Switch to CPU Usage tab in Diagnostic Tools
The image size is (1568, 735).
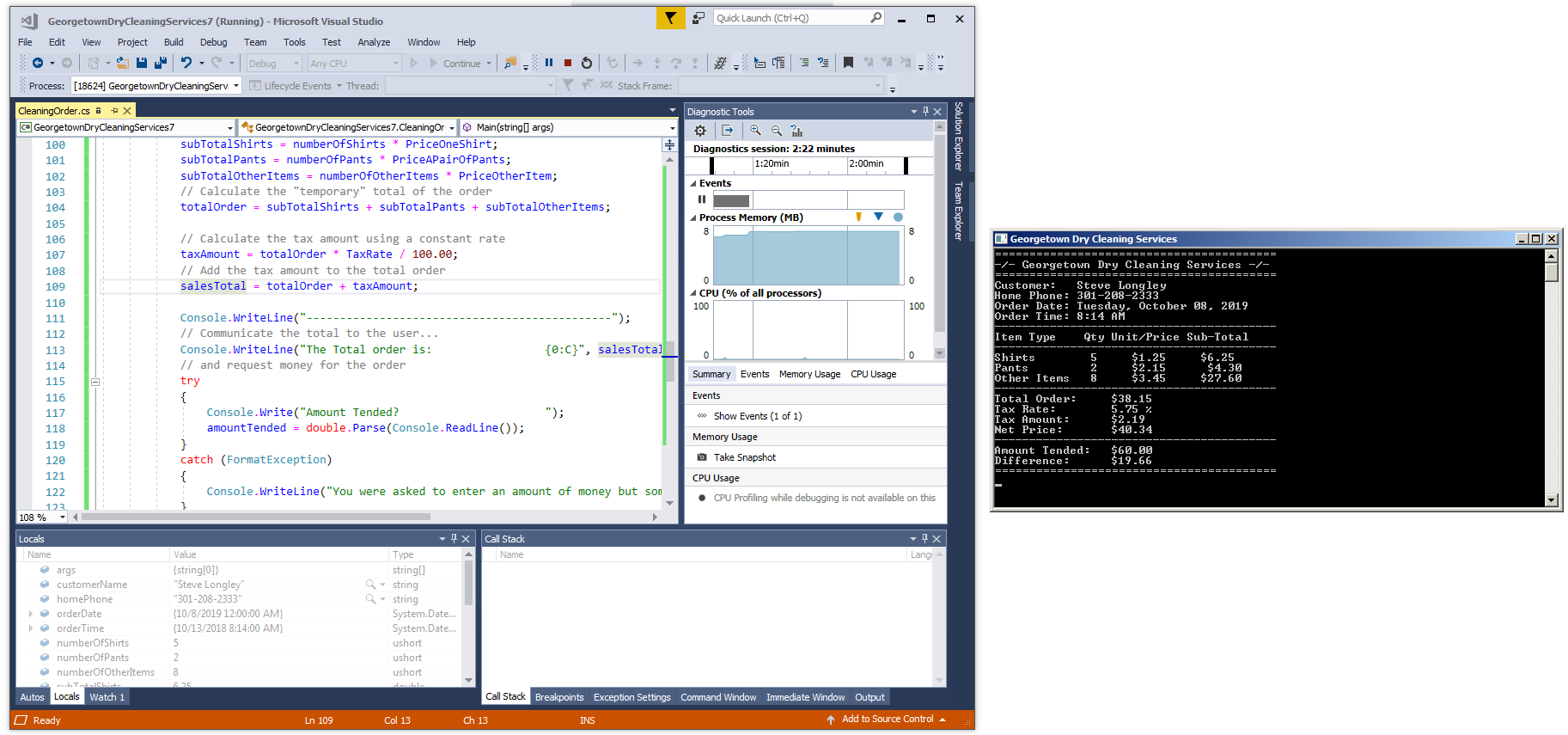coord(873,374)
